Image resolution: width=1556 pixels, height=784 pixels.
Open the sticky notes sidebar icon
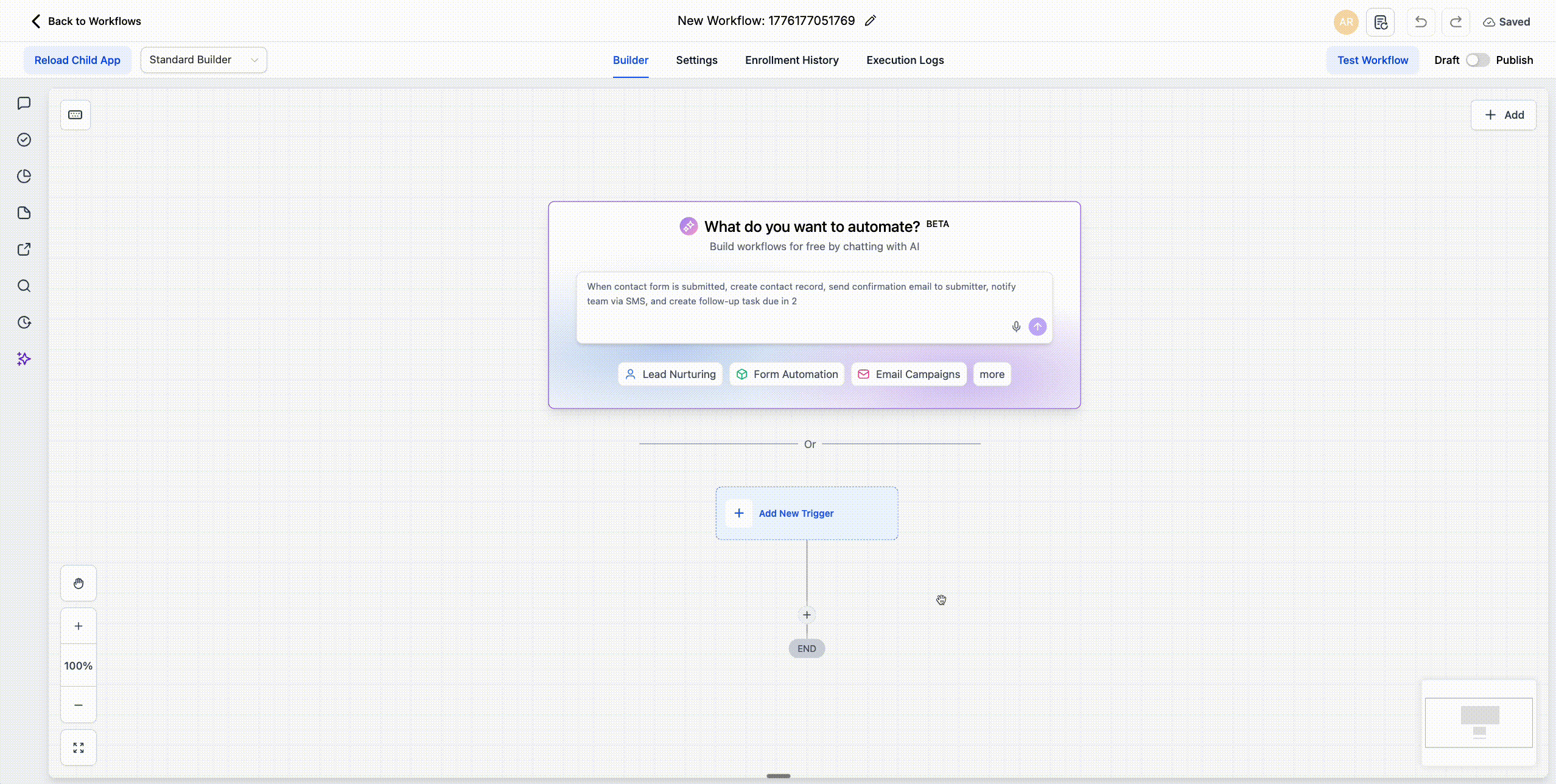point(24,213)
